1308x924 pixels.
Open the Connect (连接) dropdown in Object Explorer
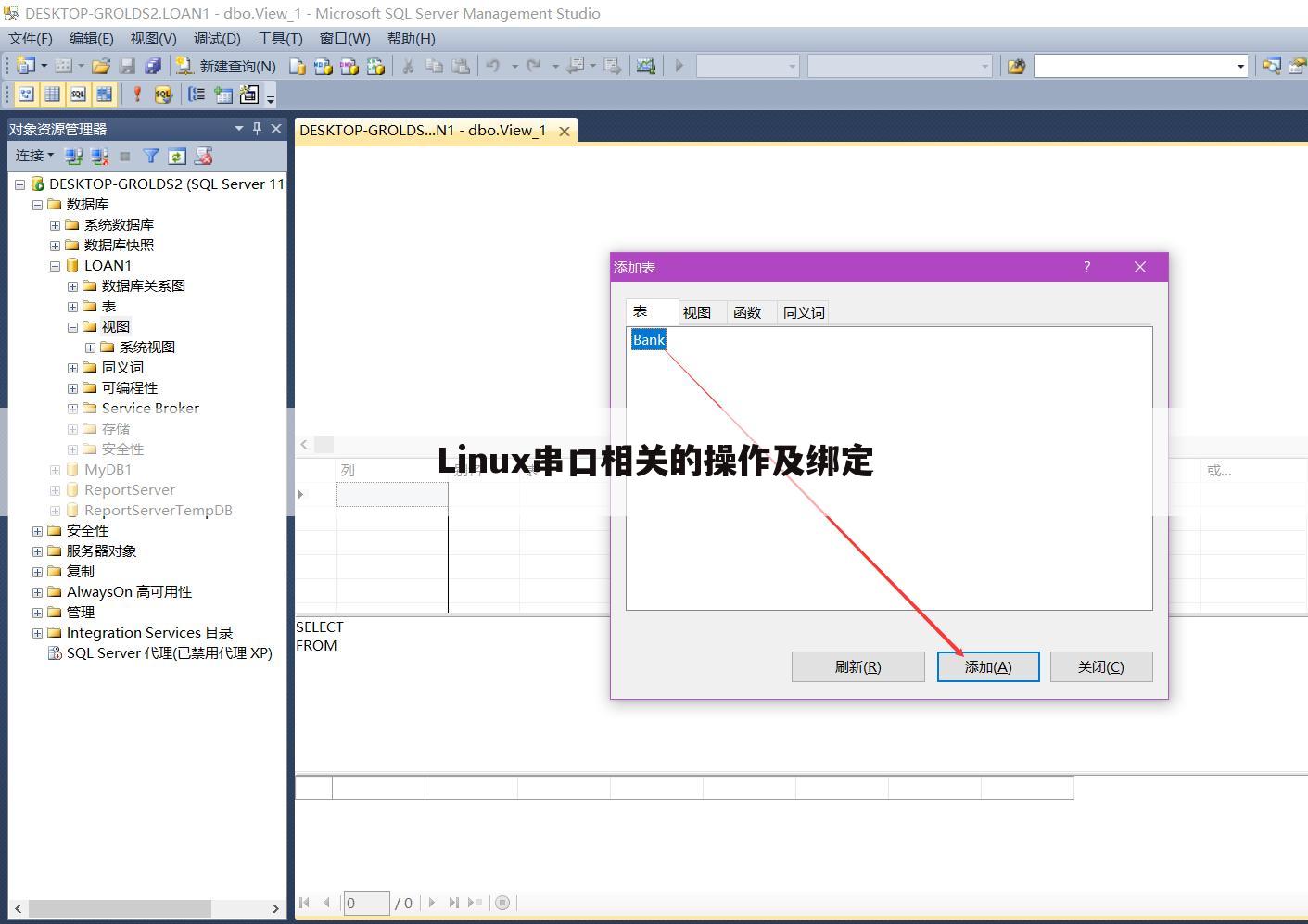(x=34, y=155)
